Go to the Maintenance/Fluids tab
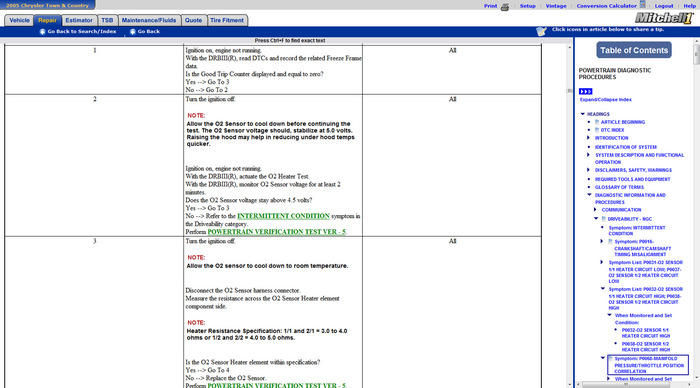700x388 pixels. [149, 21]
